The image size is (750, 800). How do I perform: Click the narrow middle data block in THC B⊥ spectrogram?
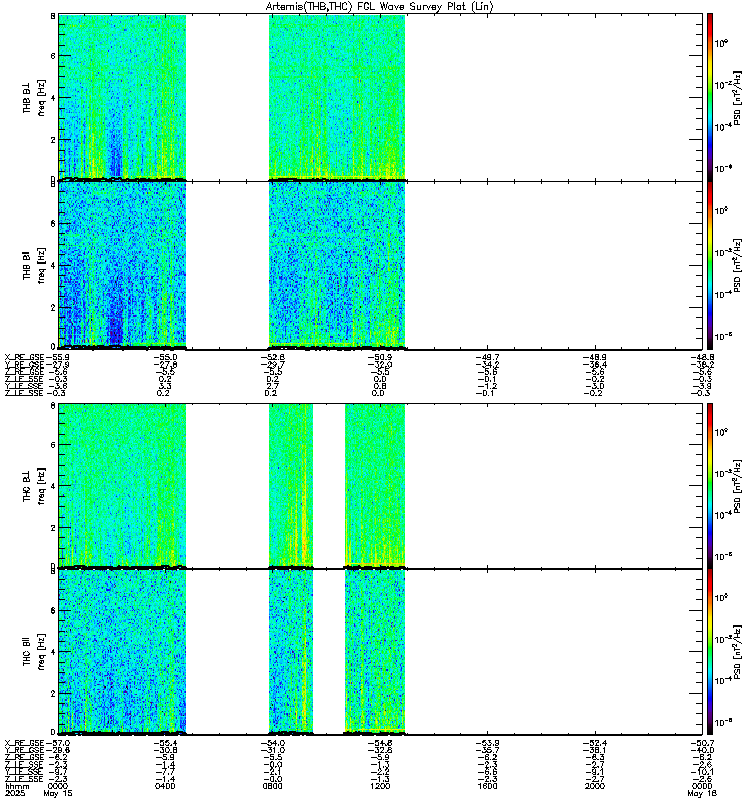tap(291, 485)
